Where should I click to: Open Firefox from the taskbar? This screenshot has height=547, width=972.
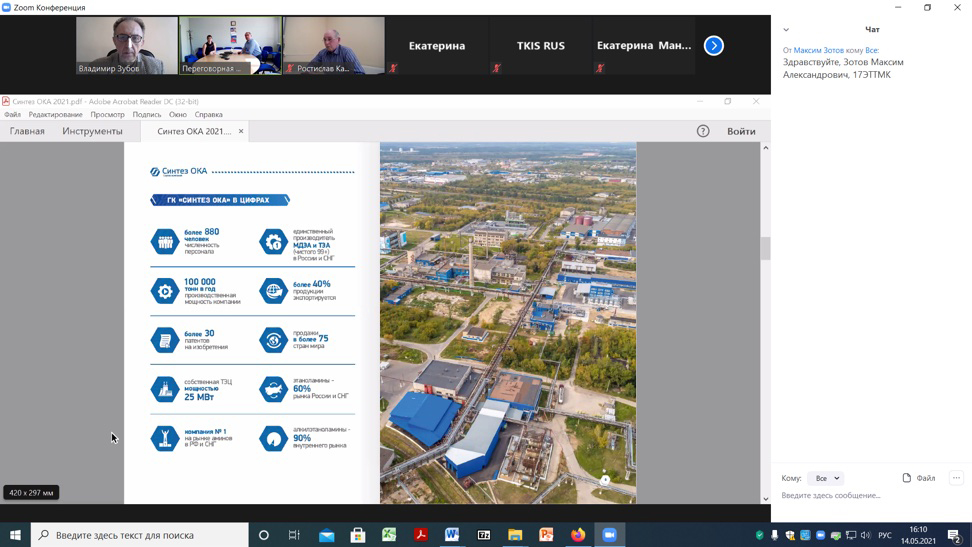578,535
